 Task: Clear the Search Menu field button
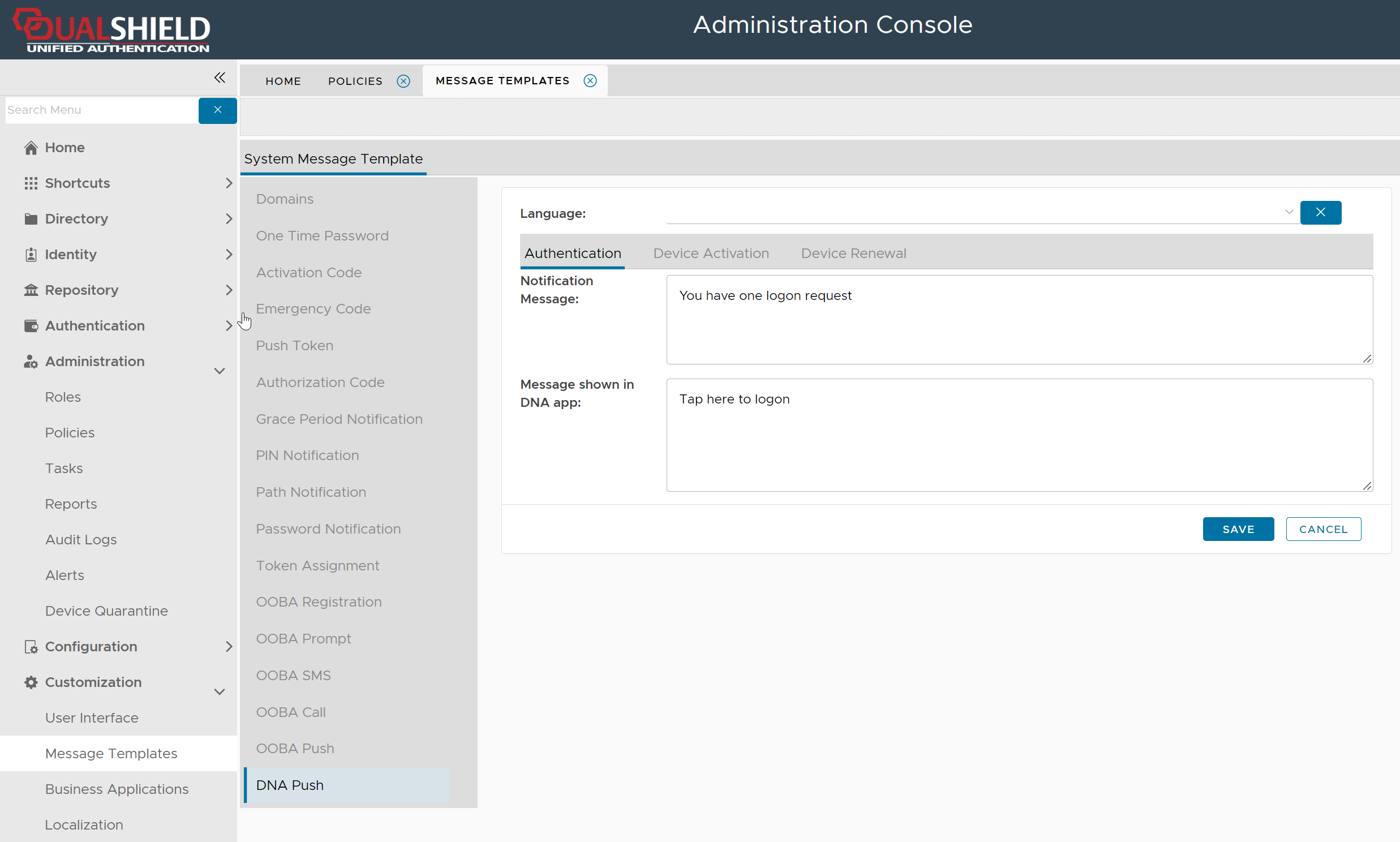point(217,110)
